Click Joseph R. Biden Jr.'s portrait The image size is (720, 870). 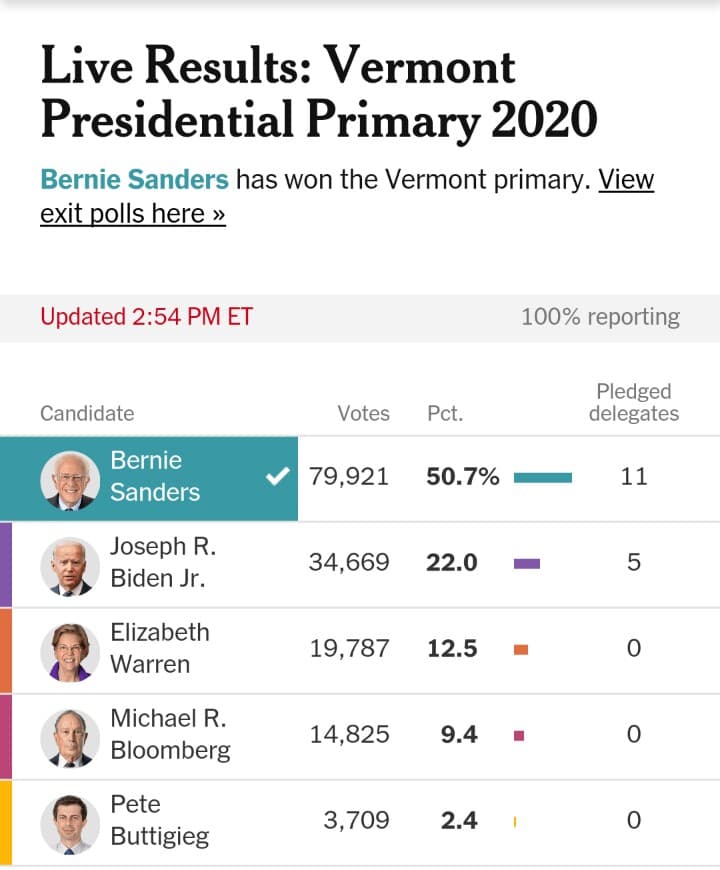click(70, 566)
